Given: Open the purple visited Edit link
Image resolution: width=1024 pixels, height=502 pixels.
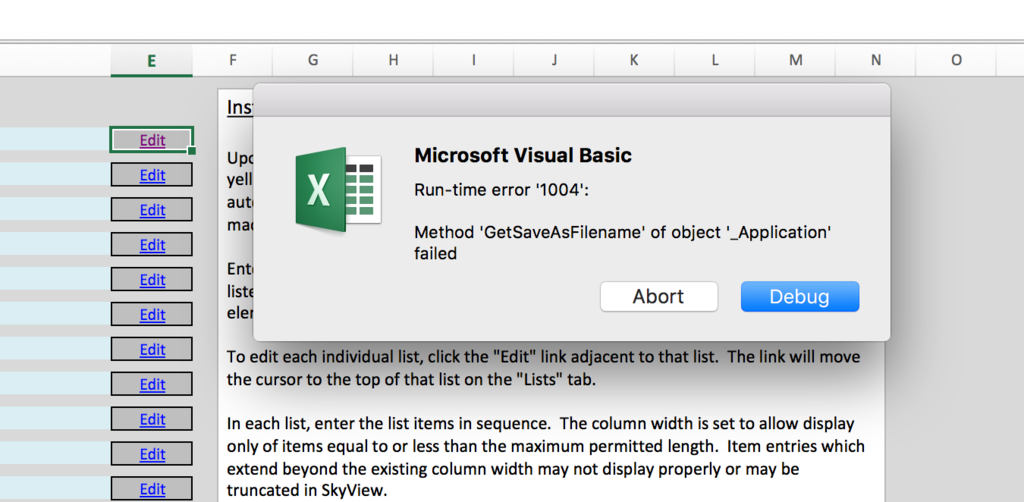Looking at the screenshot, I should point(152,140).
